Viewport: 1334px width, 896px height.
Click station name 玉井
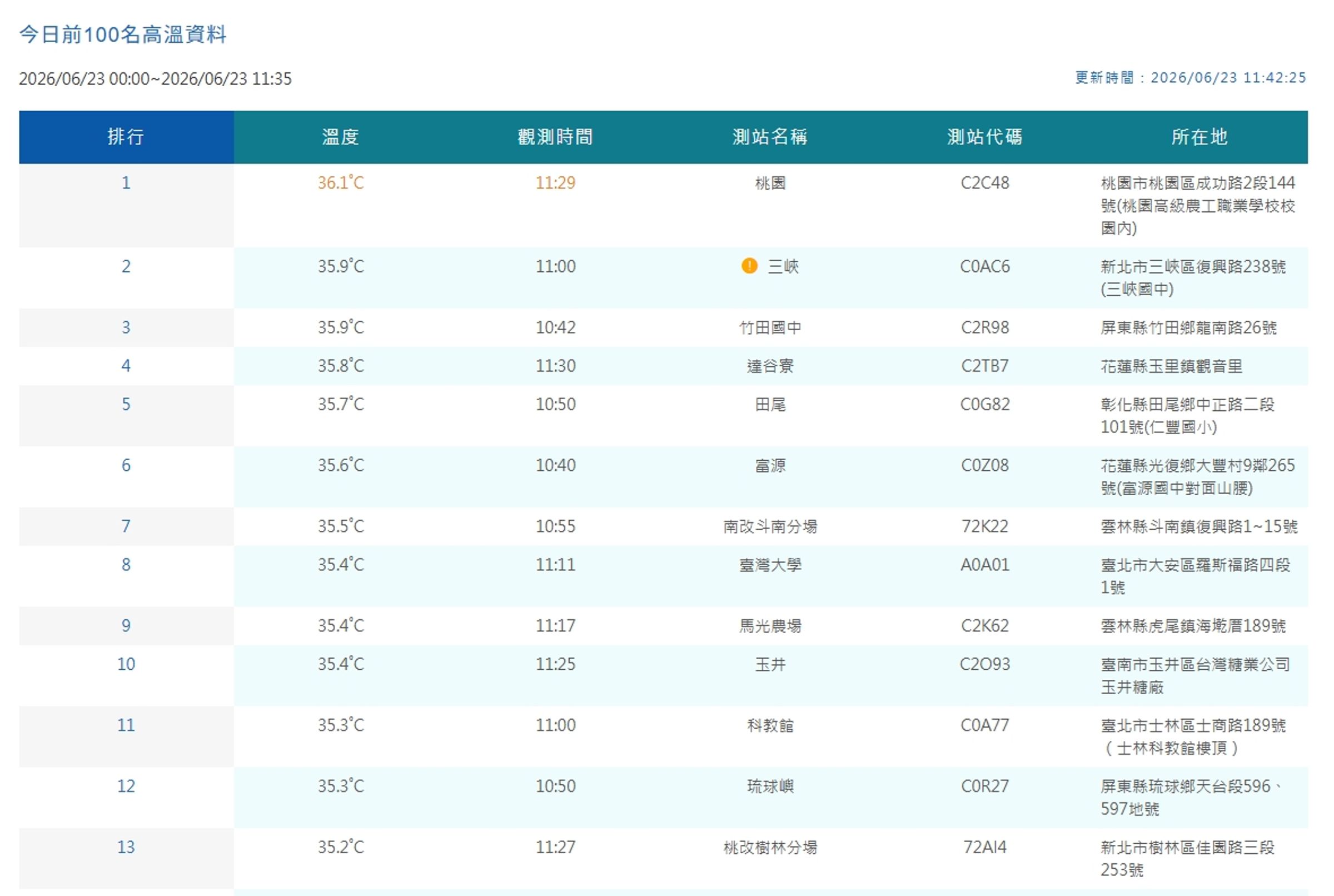tap(770, 665)
